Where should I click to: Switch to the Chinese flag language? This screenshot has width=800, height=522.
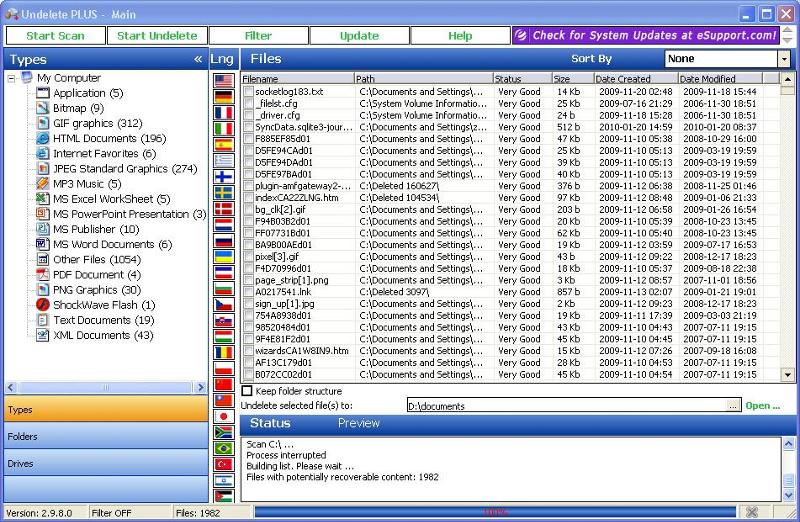[223, 384]
